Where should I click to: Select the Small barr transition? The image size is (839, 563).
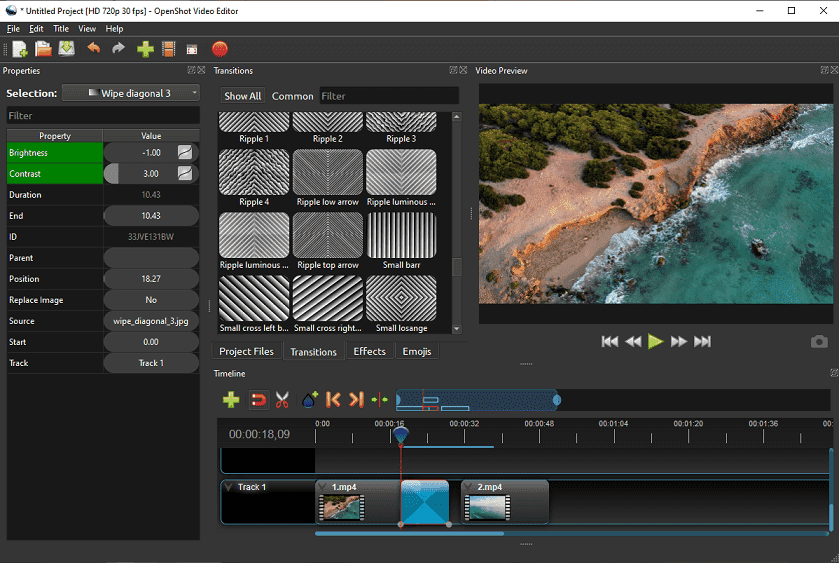tap(401, 241)
